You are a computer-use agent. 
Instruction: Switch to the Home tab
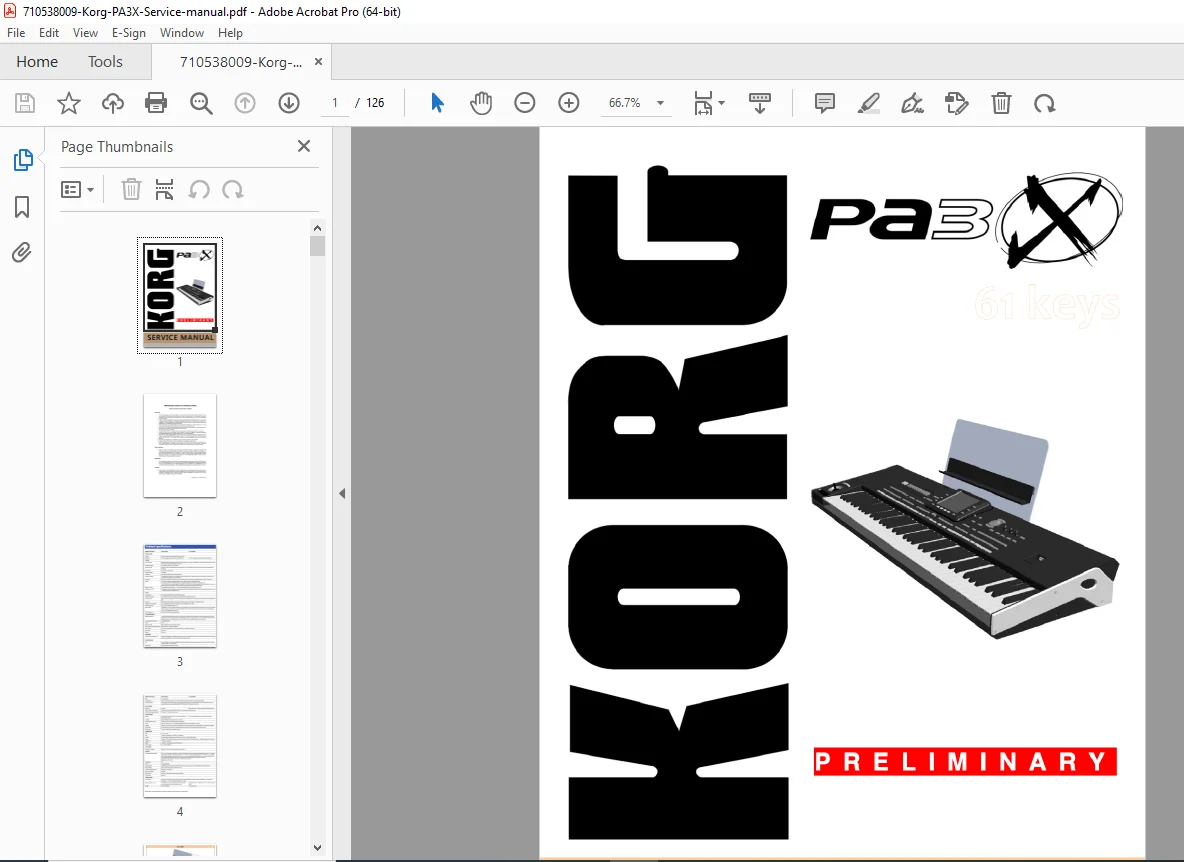[37, 62]
